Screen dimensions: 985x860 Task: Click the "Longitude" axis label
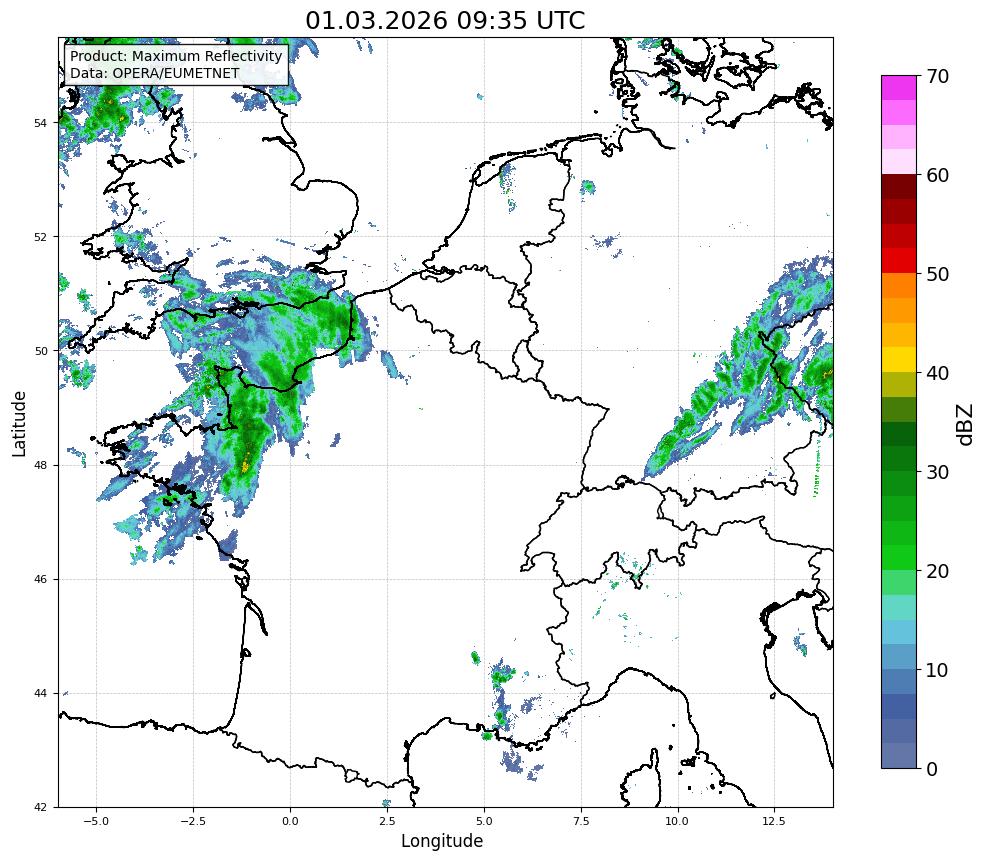click(x=442, y=841)
